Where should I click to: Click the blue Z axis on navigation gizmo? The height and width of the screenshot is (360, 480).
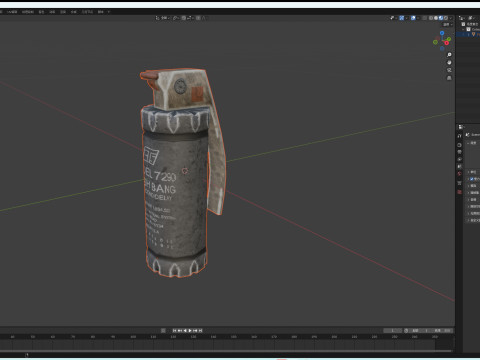click(x=442, y=33)
